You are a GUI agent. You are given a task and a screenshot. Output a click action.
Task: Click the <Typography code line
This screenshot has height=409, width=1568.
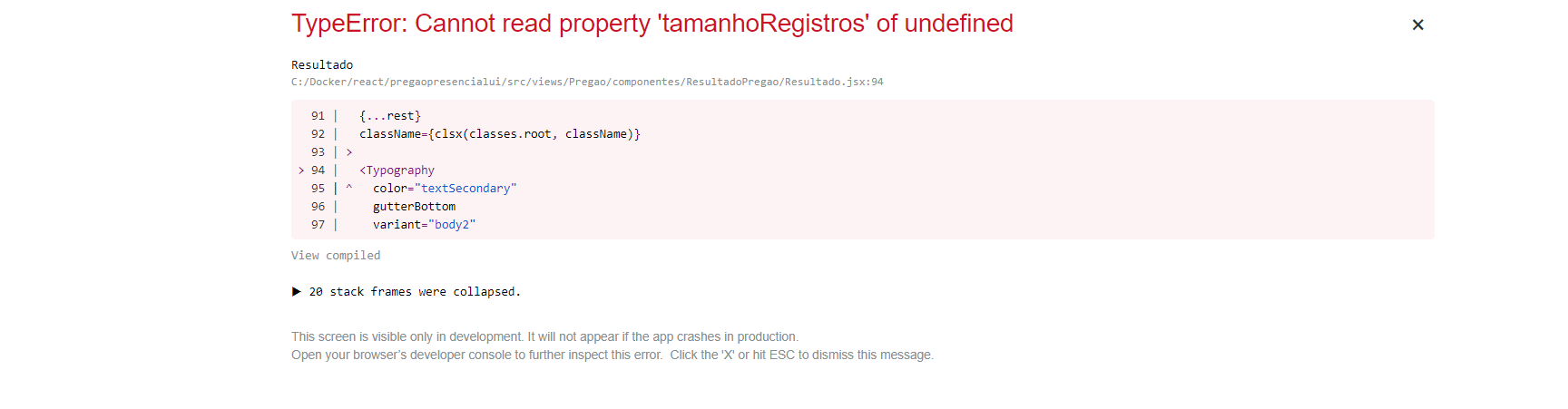point(397,170)
